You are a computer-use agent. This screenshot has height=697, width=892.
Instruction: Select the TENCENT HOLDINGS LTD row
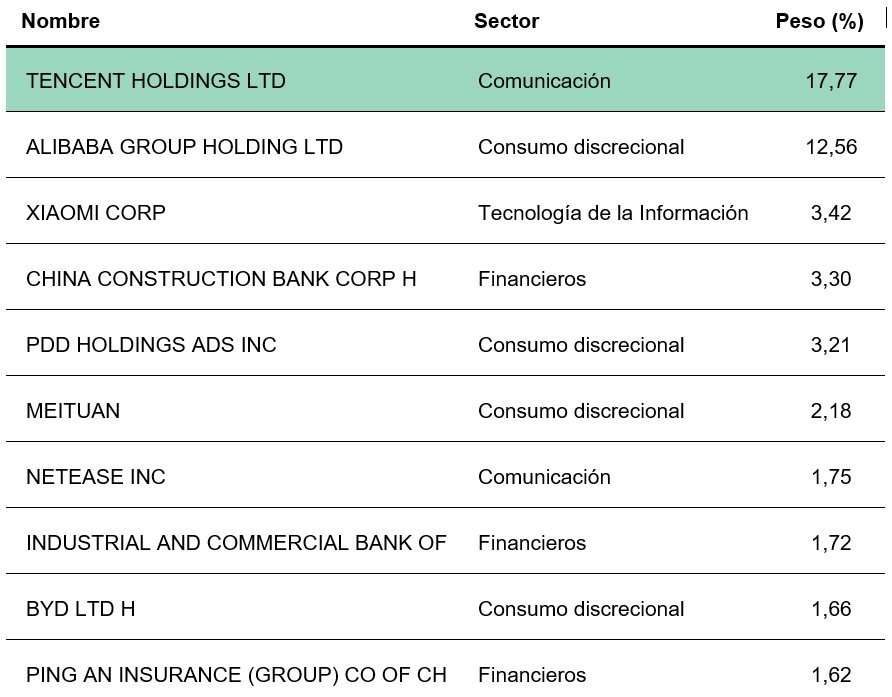[156, 81]
